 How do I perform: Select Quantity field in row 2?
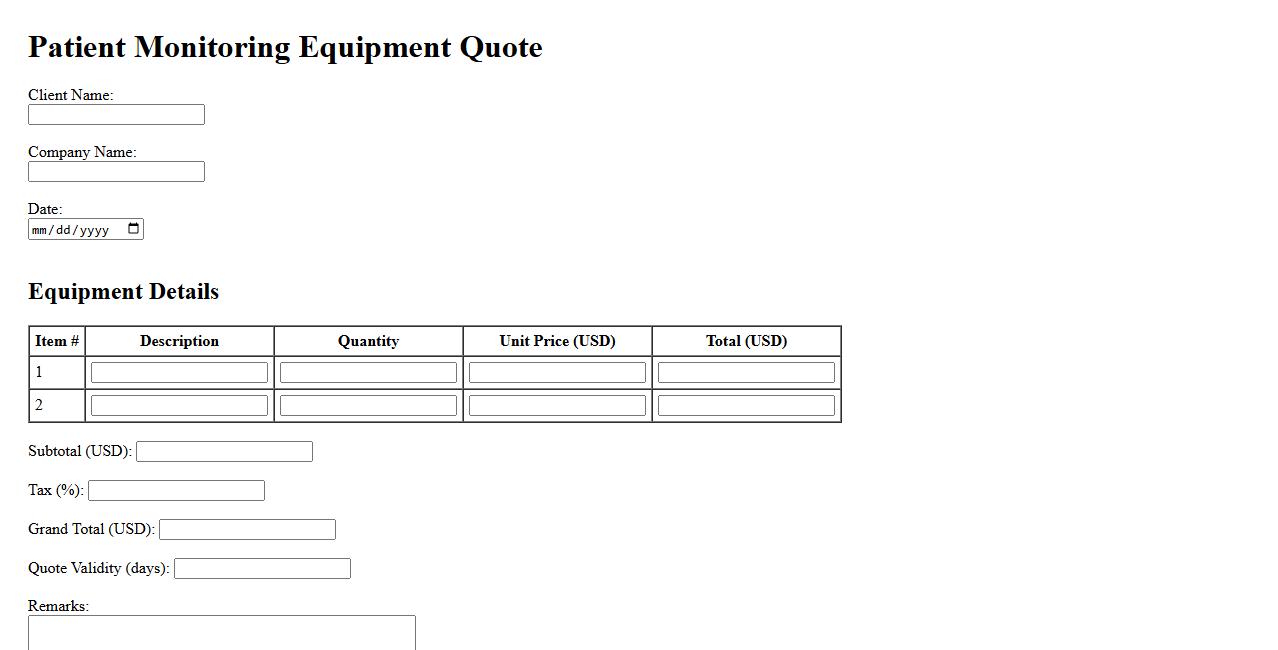368,406
